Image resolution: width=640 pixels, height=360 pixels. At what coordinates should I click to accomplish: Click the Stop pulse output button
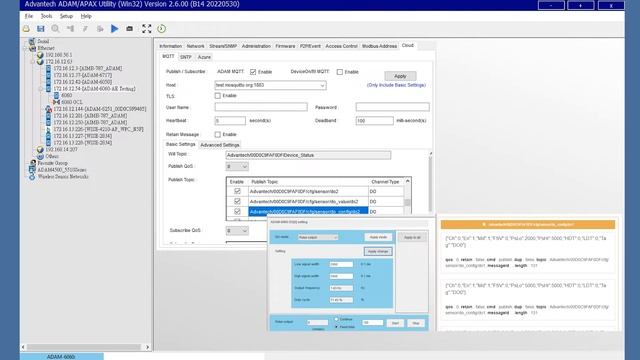tap(416, 323)
